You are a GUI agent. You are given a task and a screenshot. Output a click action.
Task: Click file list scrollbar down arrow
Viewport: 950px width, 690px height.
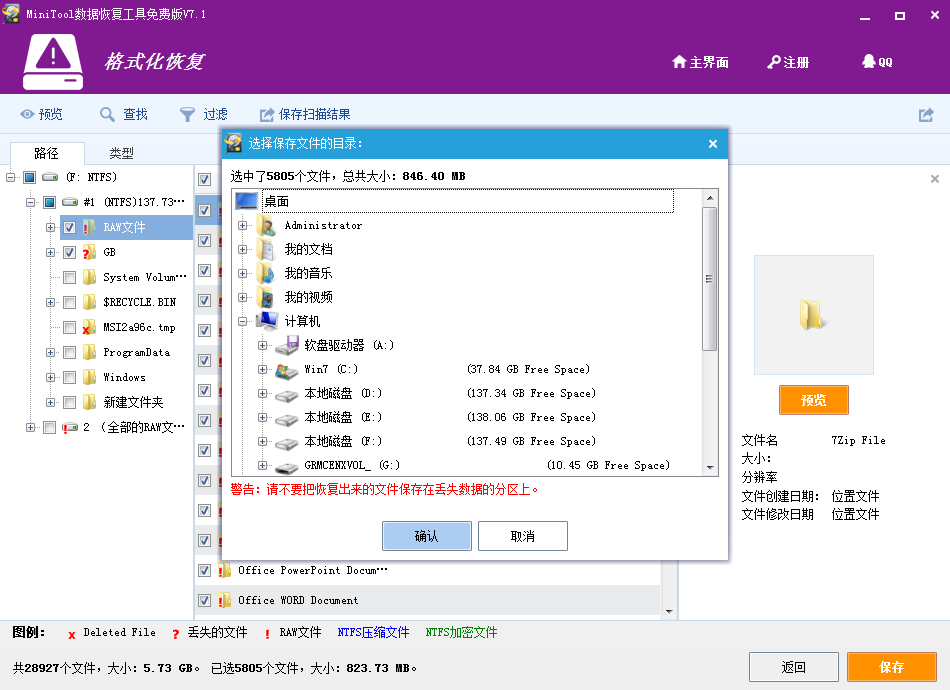(669, 611)
